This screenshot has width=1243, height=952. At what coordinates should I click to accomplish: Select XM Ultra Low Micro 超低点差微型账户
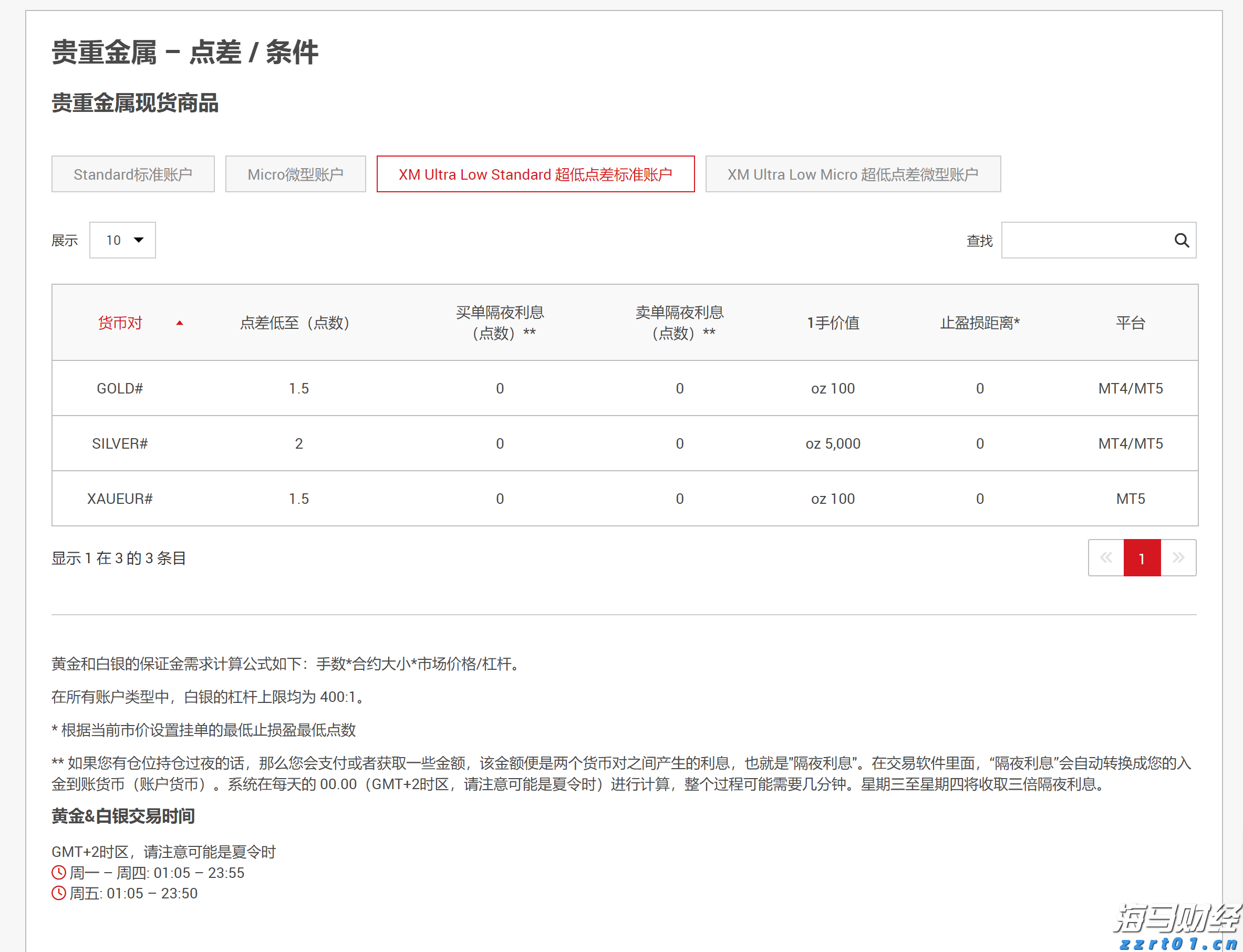(852, 174)
